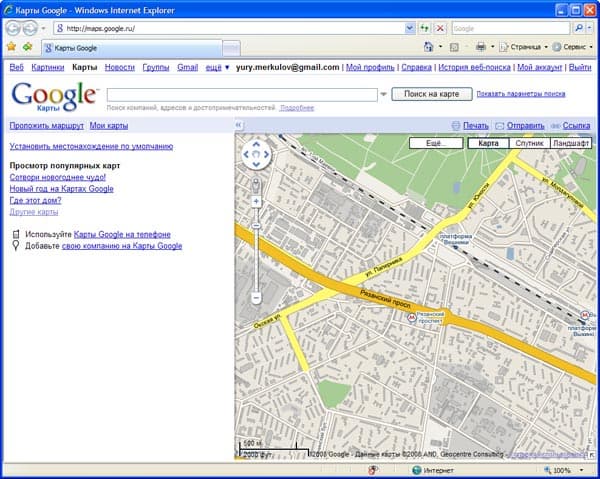Expand the ещё services menu
This screenshot has width=600, height=479.
[x=217, y=67]
